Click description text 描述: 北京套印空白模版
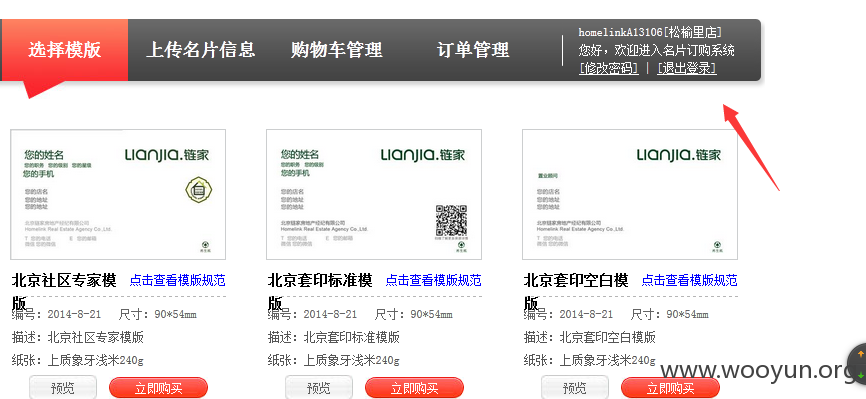The height and width of the screenshot is (399, 866). click(590, 337)
